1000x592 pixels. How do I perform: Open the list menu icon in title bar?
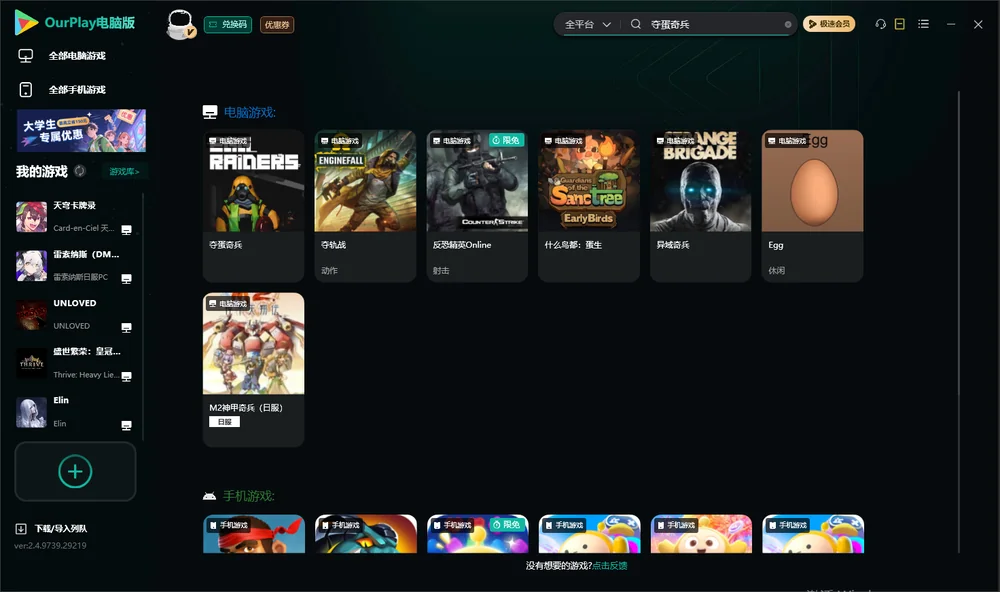[923, 24]
